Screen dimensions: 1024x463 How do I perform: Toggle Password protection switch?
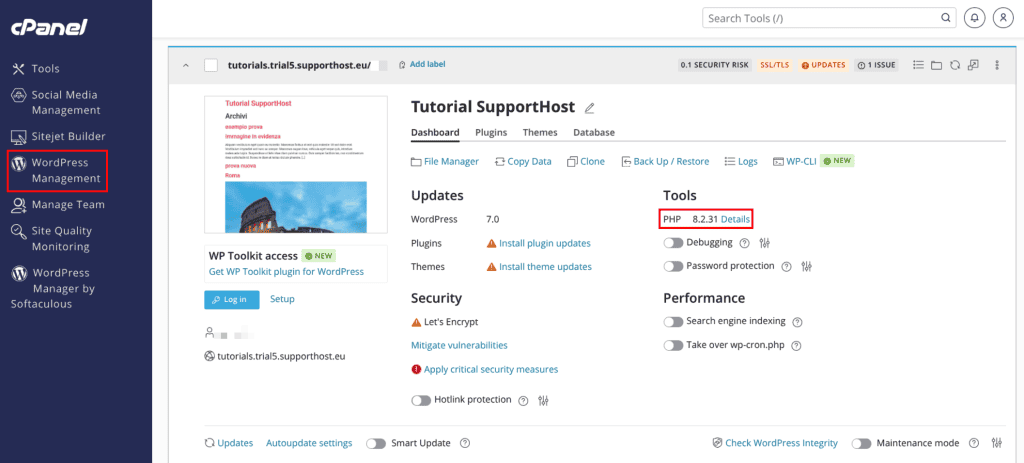pyautogui.click(x=673, y=266)
